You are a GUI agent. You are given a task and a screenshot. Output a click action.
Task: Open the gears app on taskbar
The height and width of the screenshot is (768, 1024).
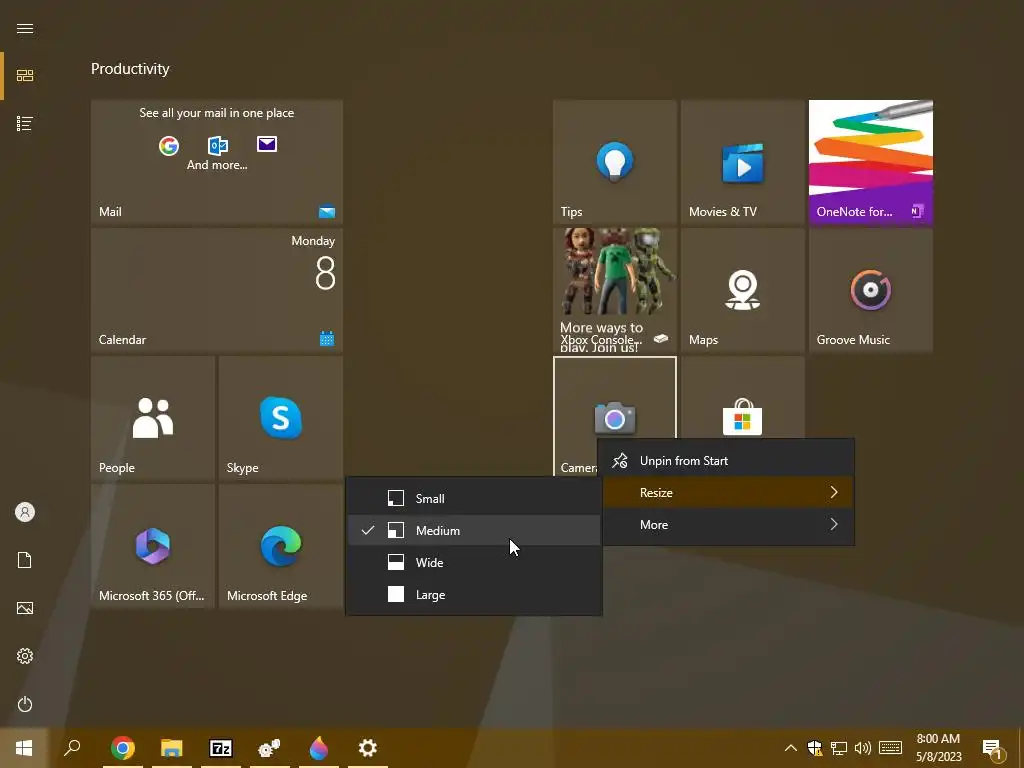click(x=270, y=748)
